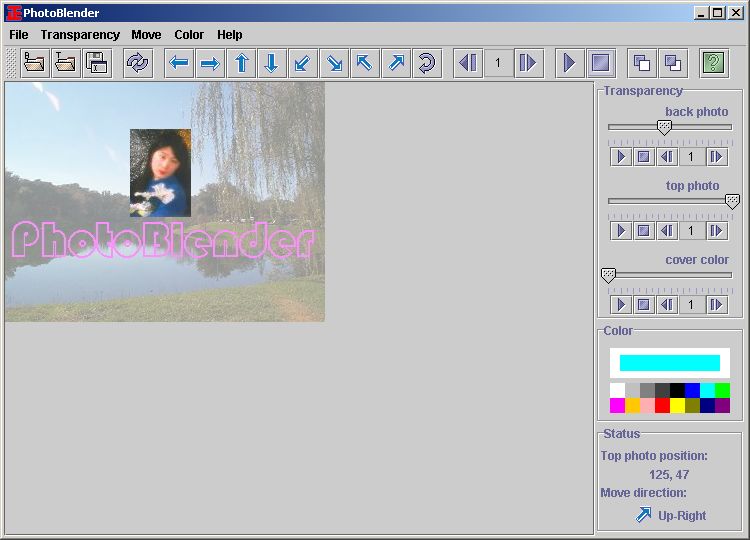
Task: Click the large cyan current color preview
Action: [x=670, y=363]
